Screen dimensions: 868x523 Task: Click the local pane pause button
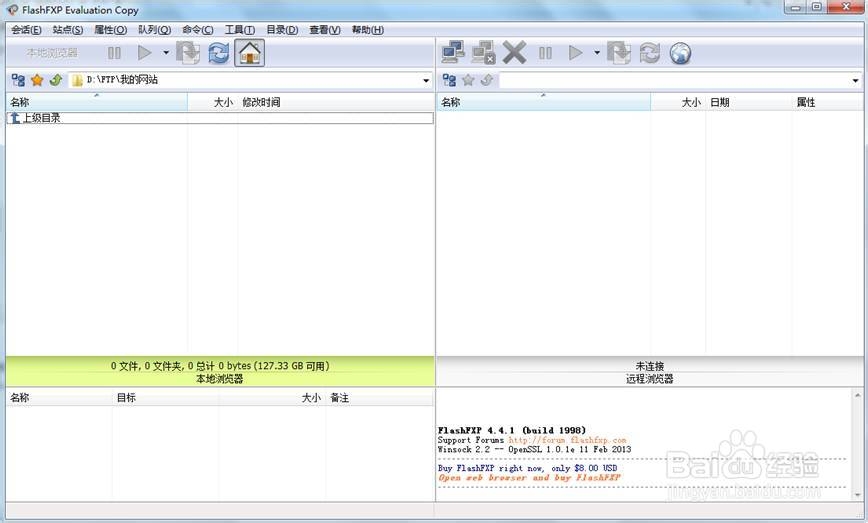115,53
